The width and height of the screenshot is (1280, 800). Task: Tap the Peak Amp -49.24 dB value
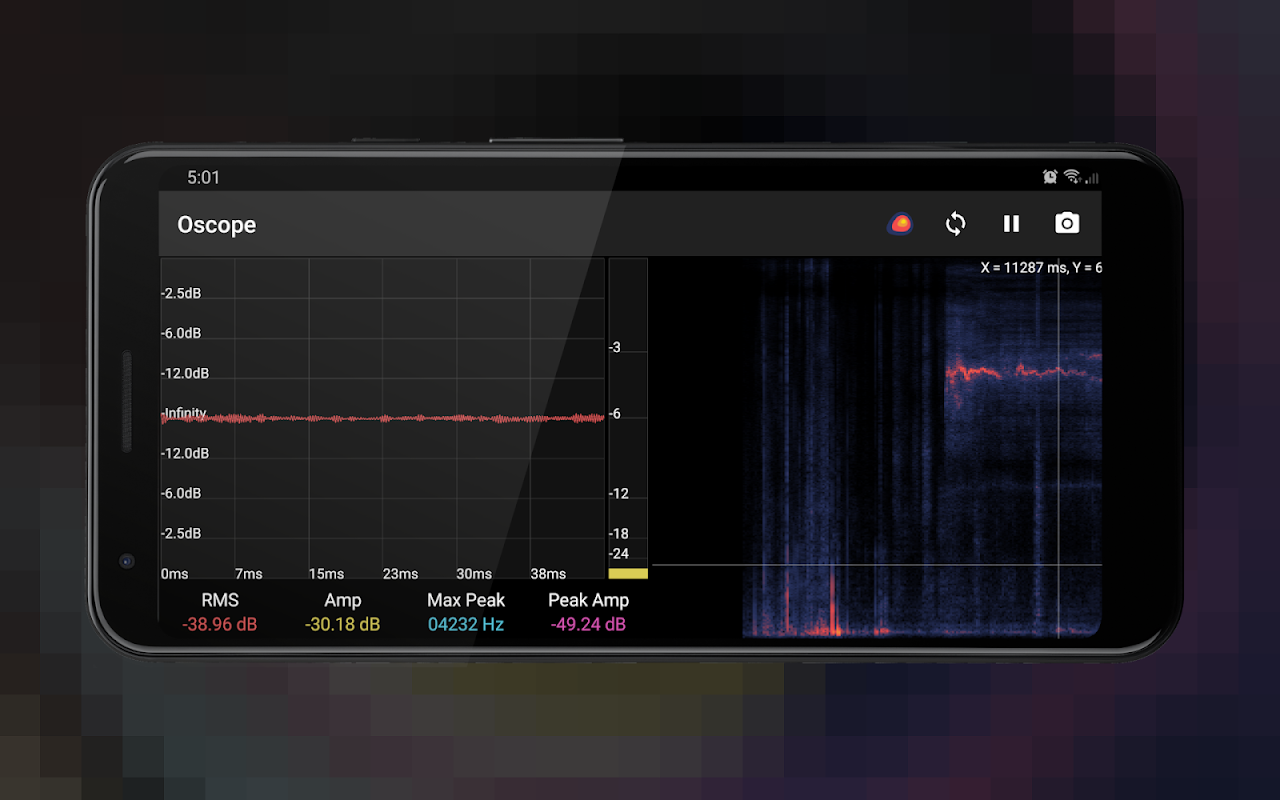pyautogui.click(x=588, y=625)
